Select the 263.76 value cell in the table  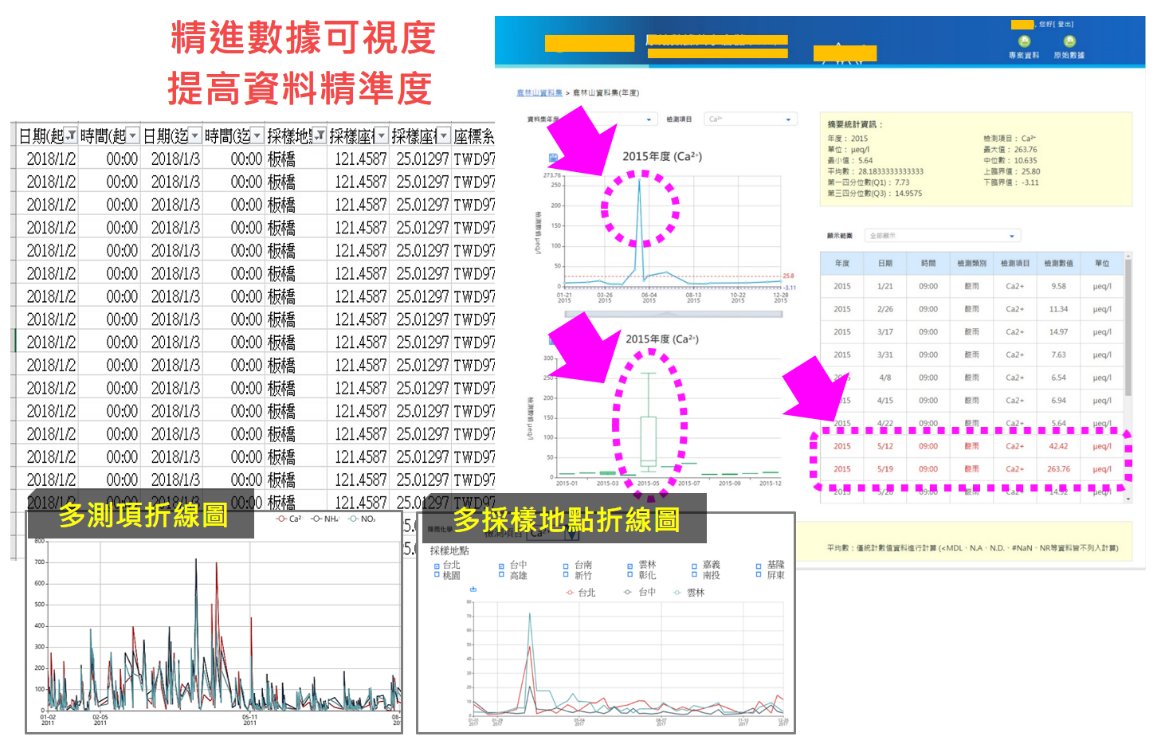click(1058, 469)
